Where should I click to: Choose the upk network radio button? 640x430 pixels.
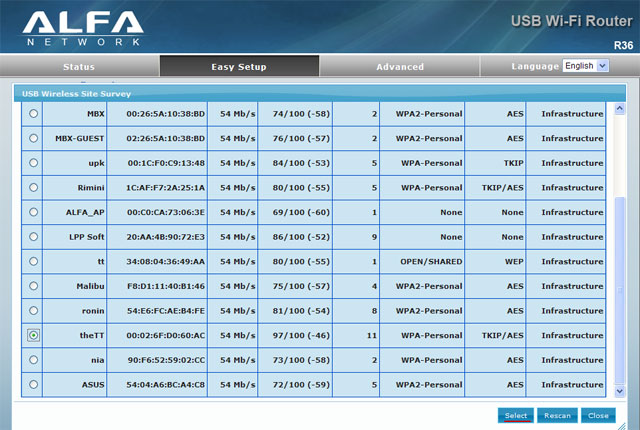point(33,163)
